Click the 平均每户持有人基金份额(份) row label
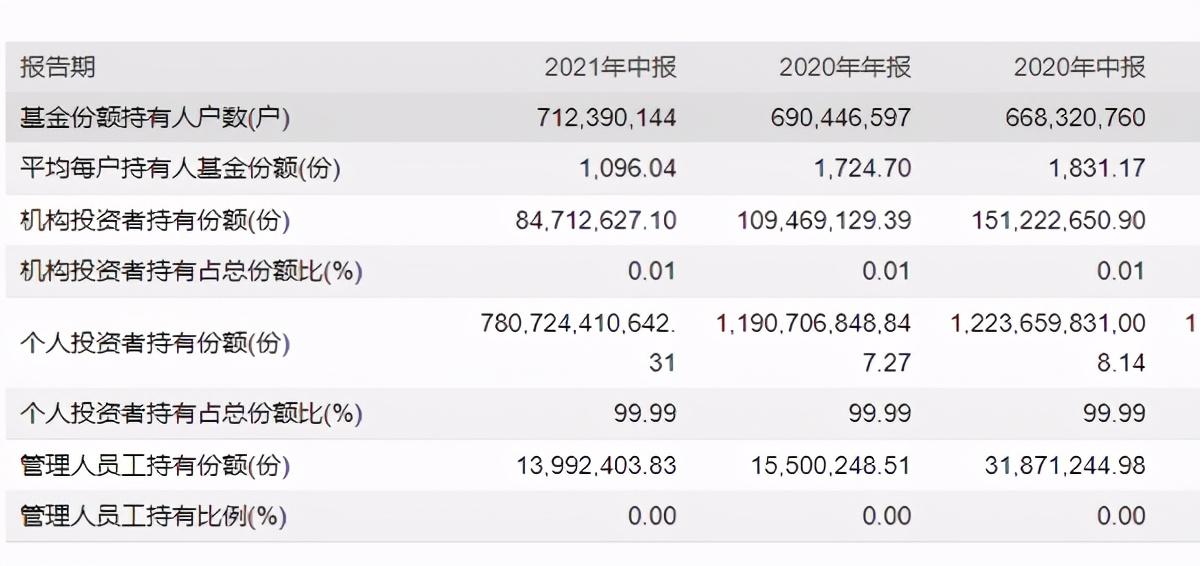The image size is (1200, 566). (x=180, y=169)
